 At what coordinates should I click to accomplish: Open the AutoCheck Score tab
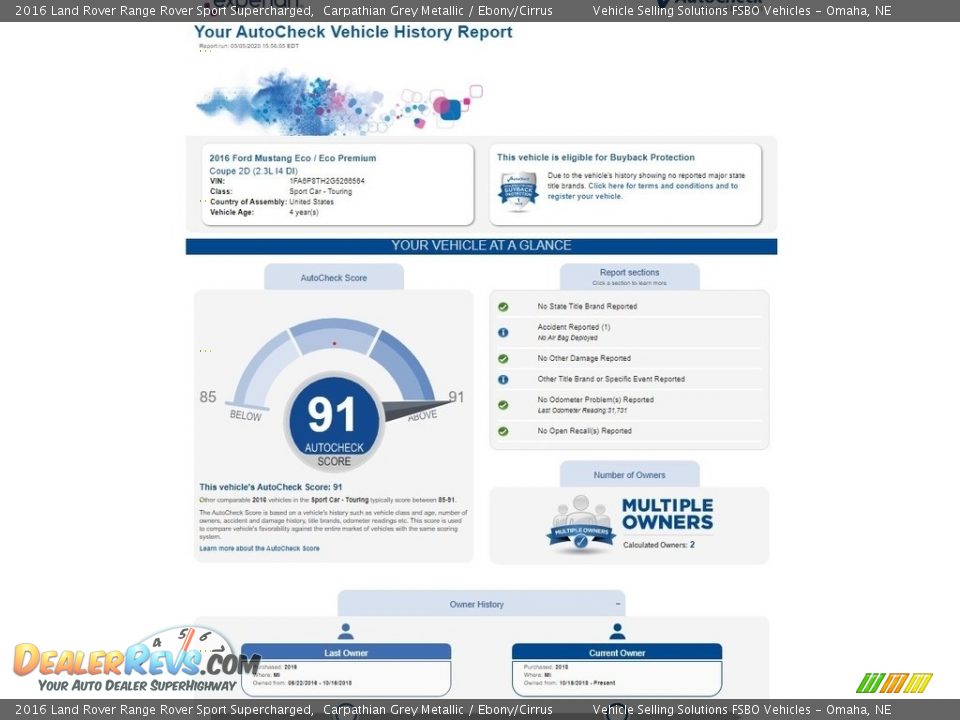pyautogui.click(x=334, y=277)
